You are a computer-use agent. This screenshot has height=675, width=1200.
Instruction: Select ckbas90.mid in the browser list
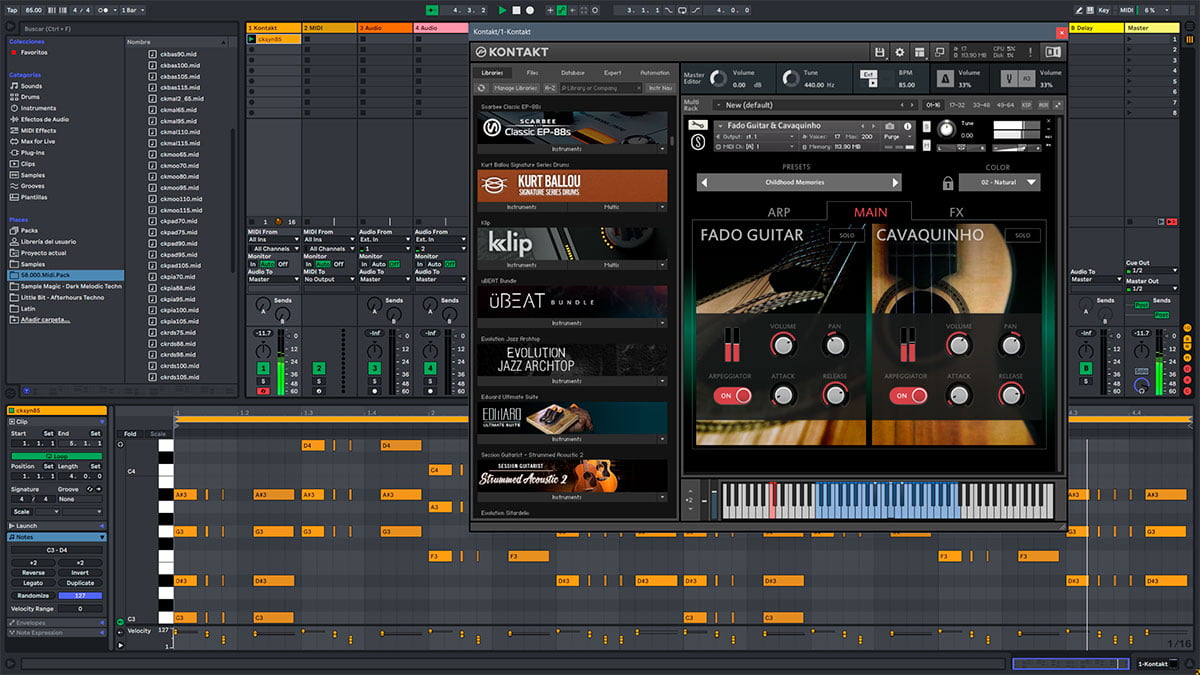[x=180, y=53]
